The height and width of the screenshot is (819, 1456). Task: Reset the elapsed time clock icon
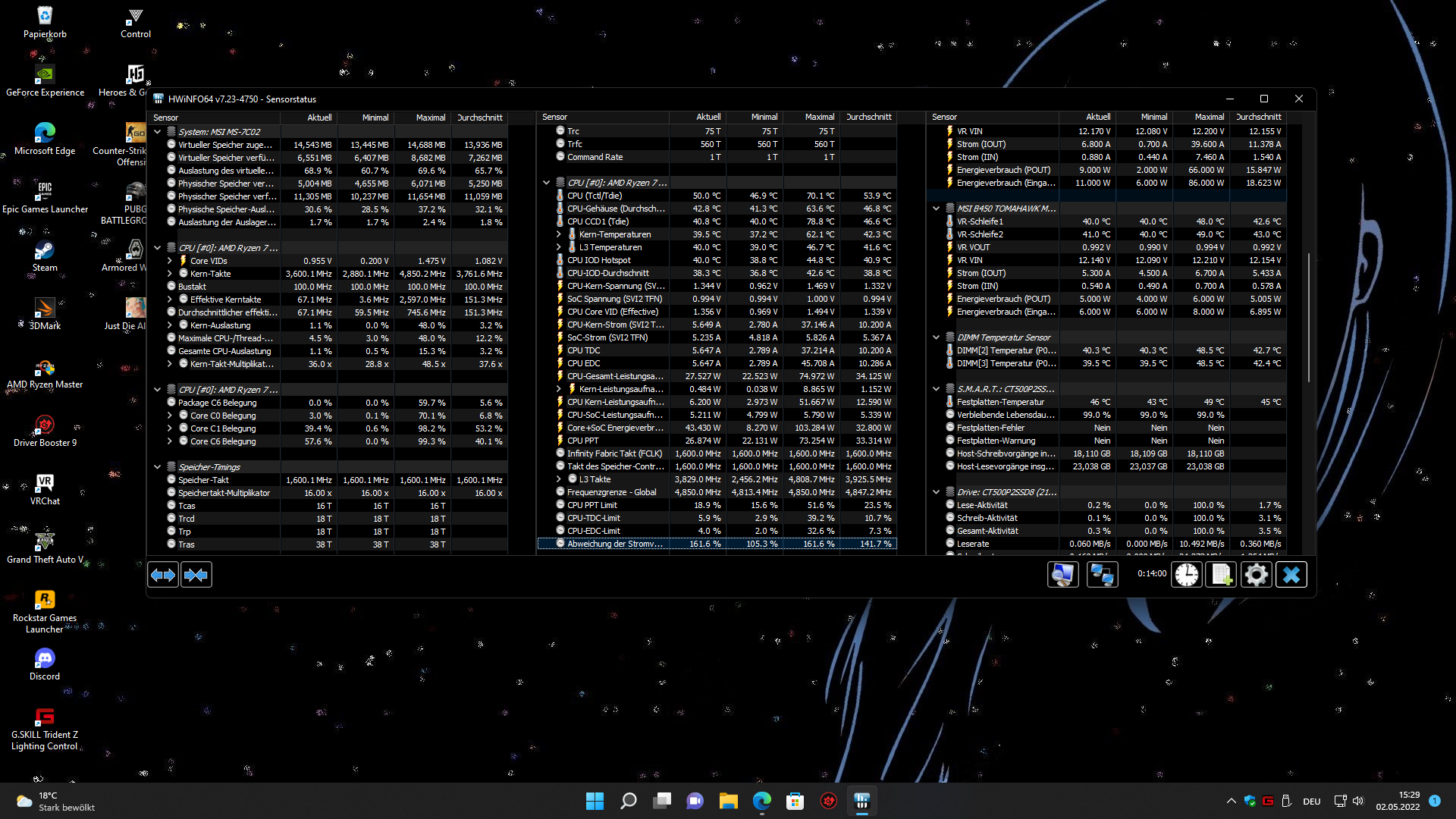coord(1187,575)
